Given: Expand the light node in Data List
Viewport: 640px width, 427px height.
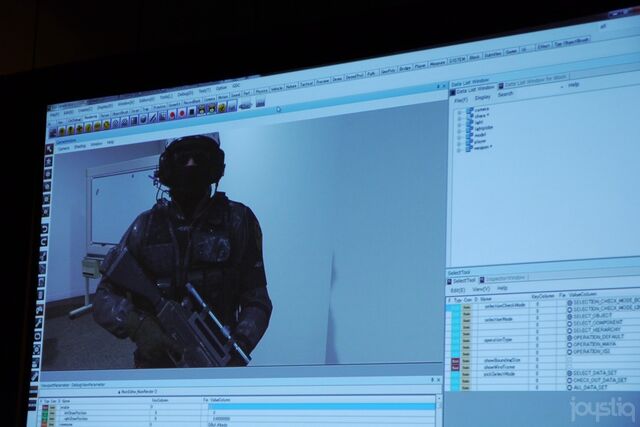Looking at the screenshot, I should [x=460, y=125].
